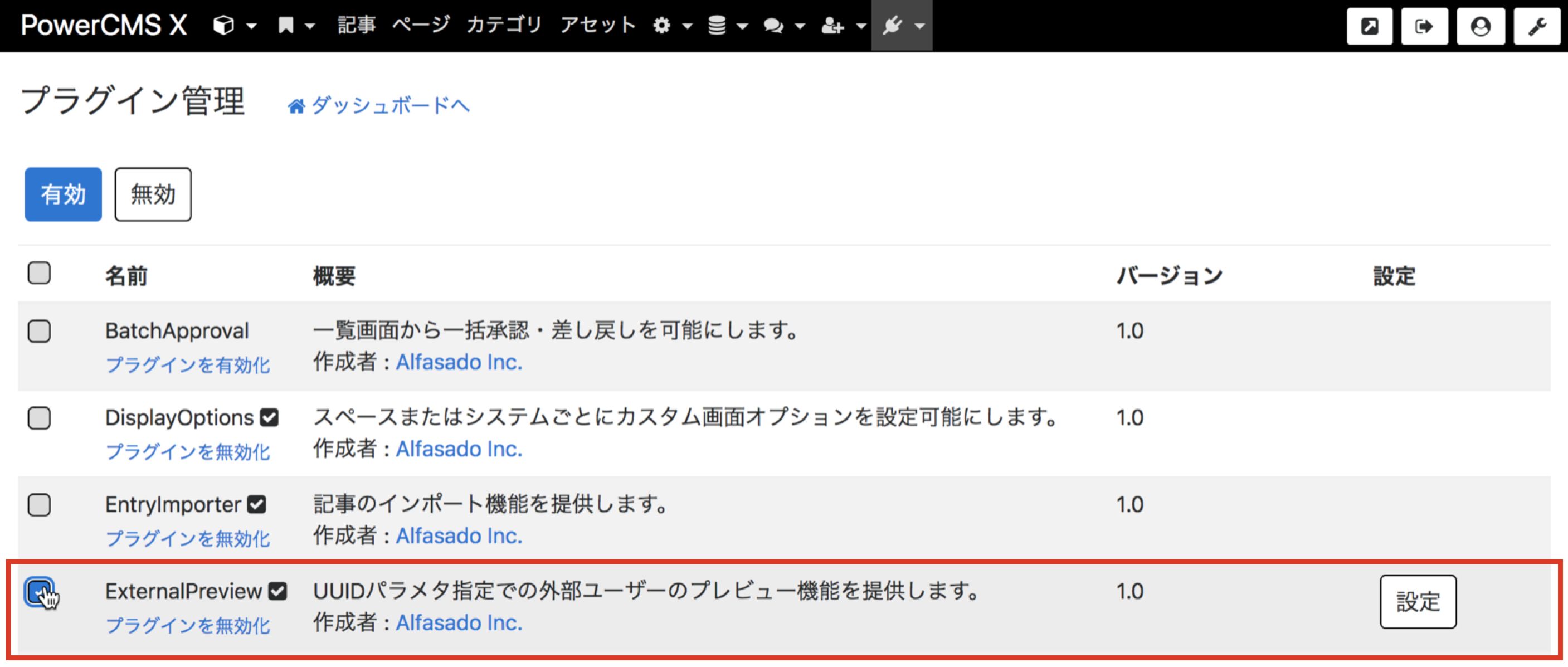
Task: Toggle the select-all checkbox in table header
Action: 39,273
